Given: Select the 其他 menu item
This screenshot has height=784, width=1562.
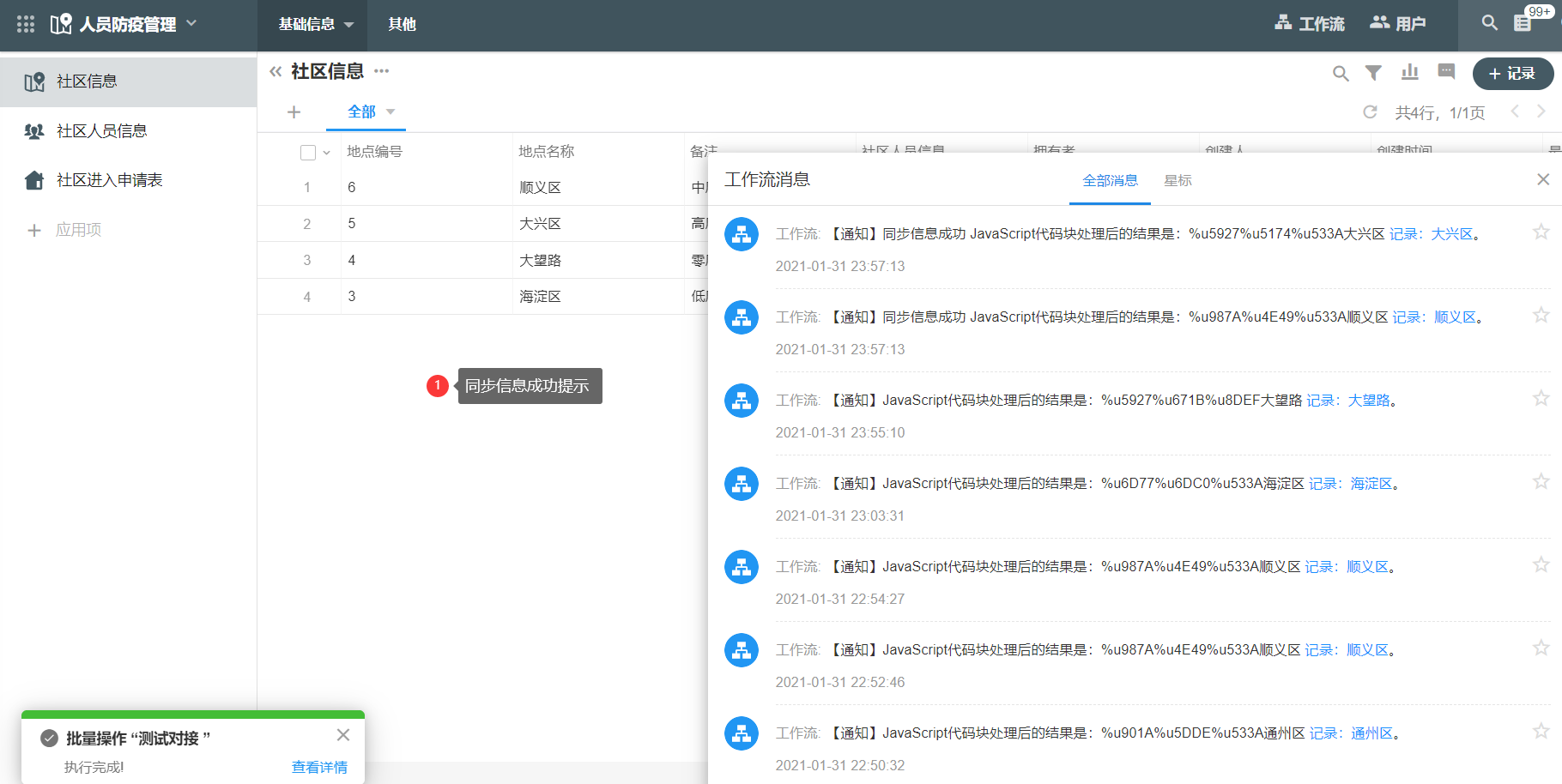Looking at the screenshot, I should [402, 25].
